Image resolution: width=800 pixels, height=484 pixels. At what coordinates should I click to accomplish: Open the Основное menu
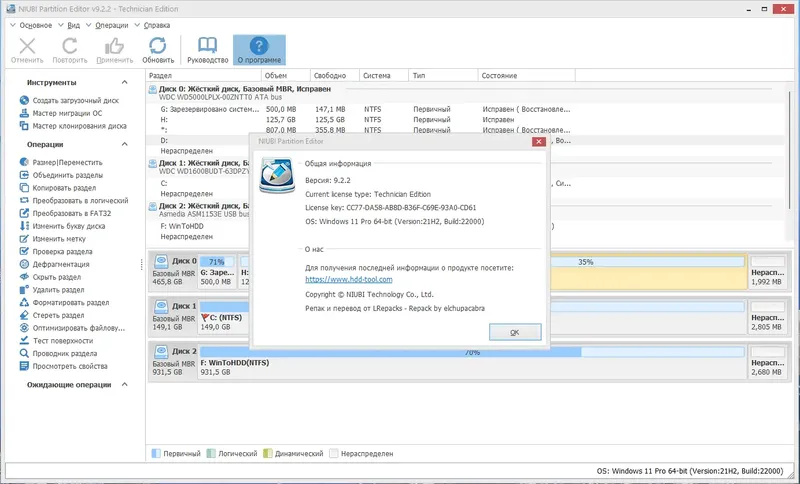pyautogui.click(x=35, y=25)
